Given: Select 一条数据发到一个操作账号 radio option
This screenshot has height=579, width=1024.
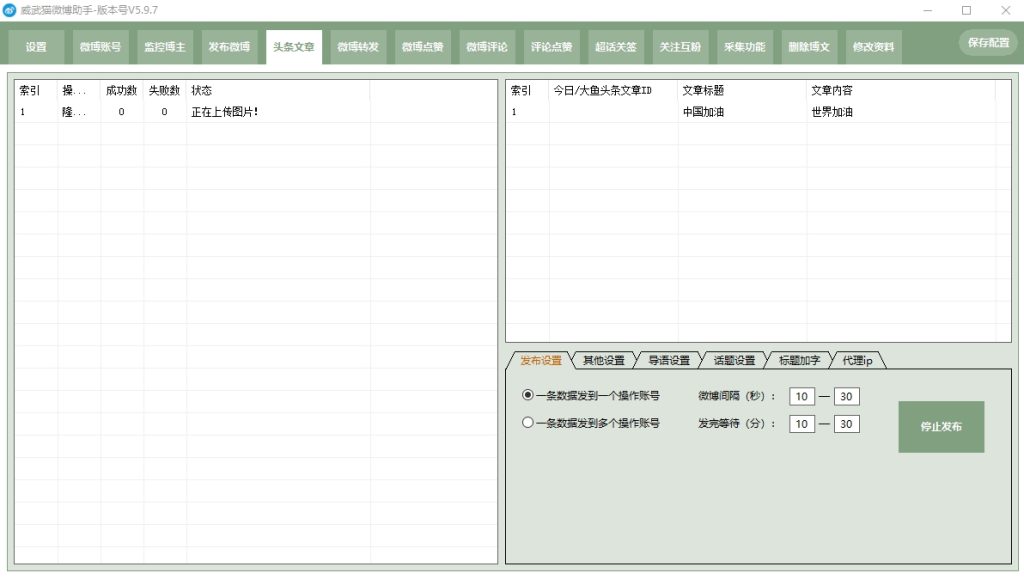Looking at the screenshot, I should pos(528,396).
